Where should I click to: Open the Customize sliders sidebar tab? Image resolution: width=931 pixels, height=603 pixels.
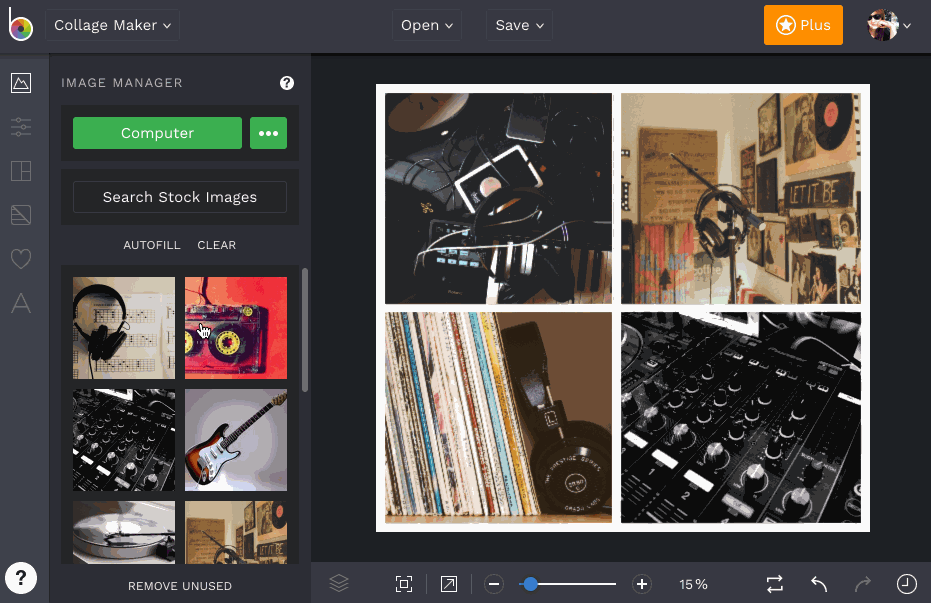[21, 127]
